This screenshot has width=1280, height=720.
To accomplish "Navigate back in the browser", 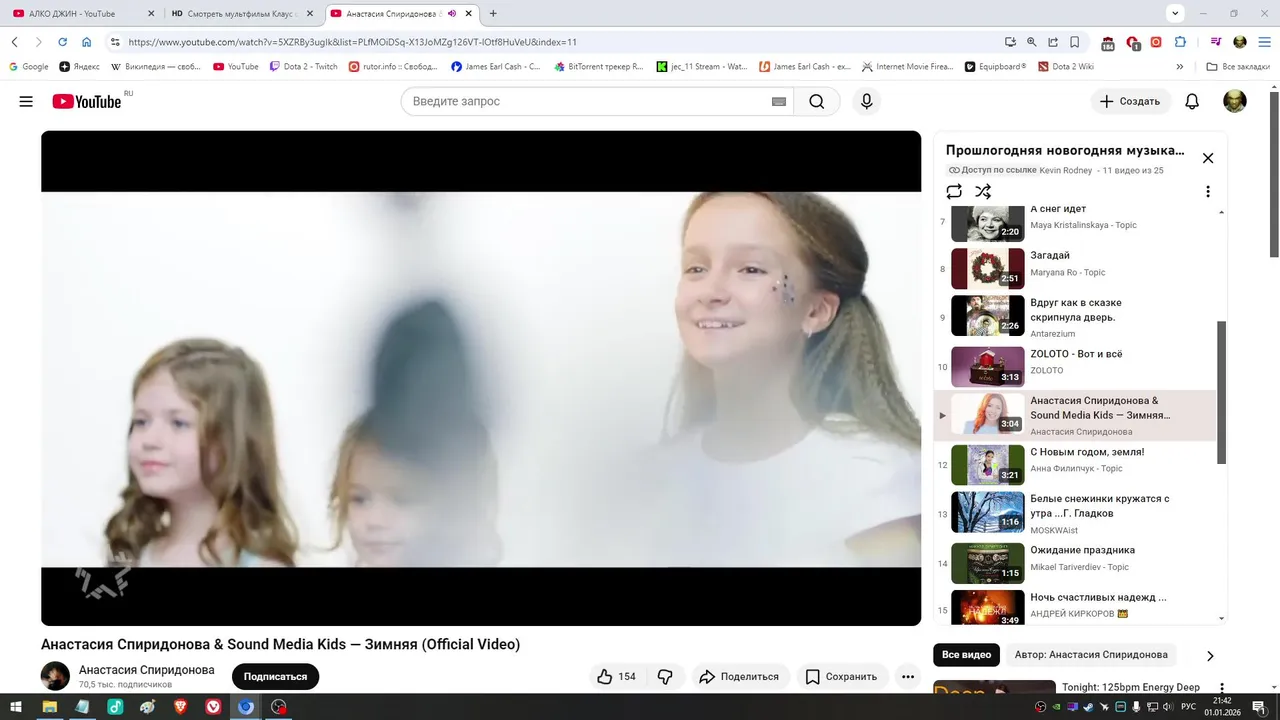I will tap(15, 42).
